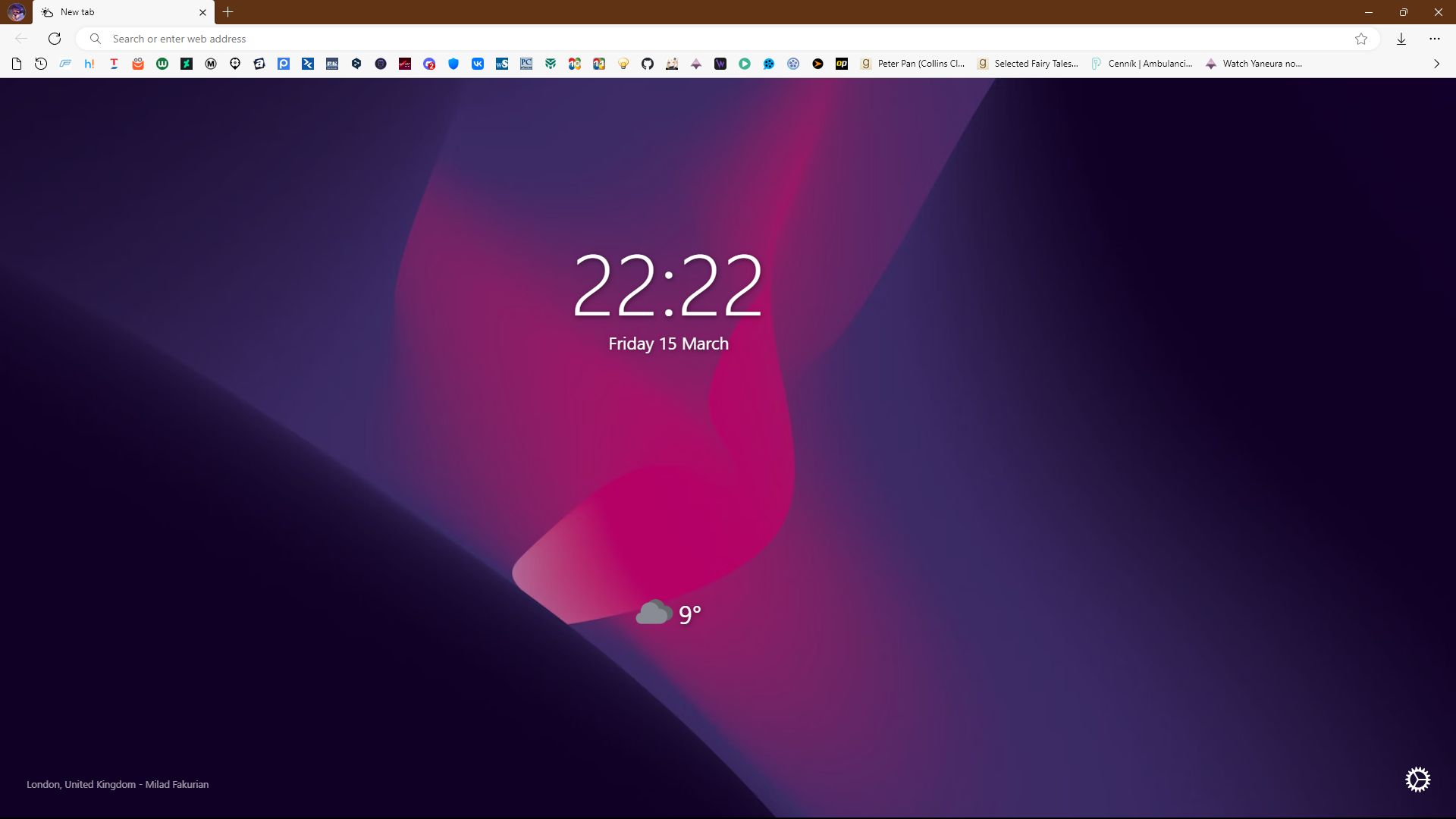This screenshot has width=1456, height=819.
Task: Click the GitHub bookmark icon
Action: [648, 64]
